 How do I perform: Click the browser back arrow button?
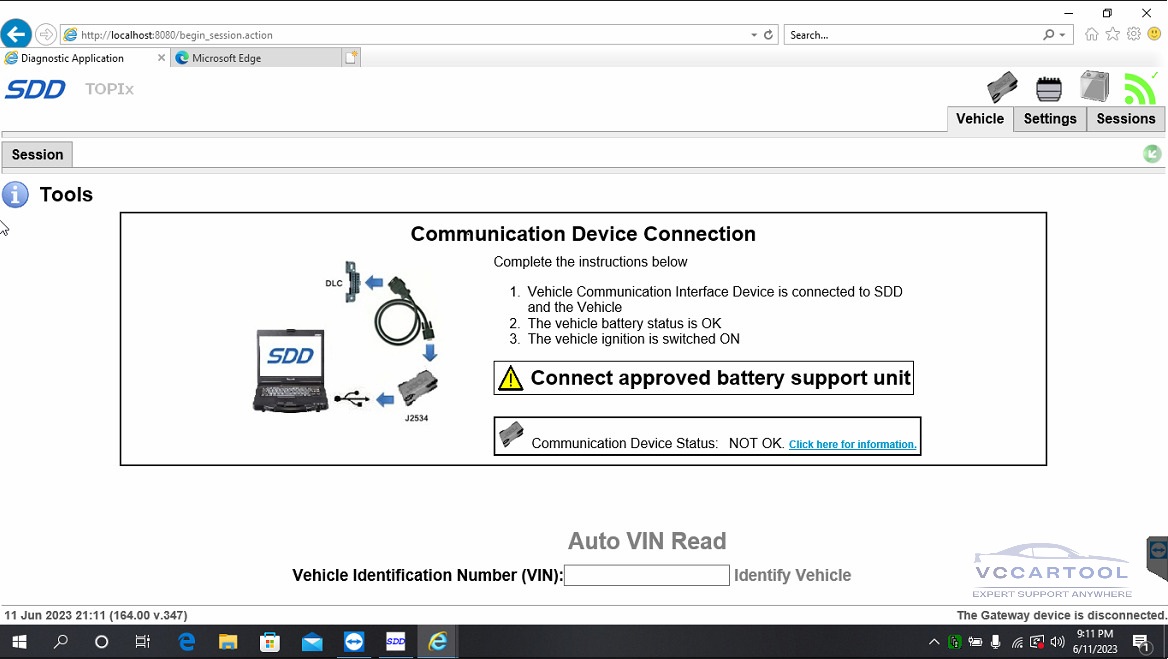point(16,35)
